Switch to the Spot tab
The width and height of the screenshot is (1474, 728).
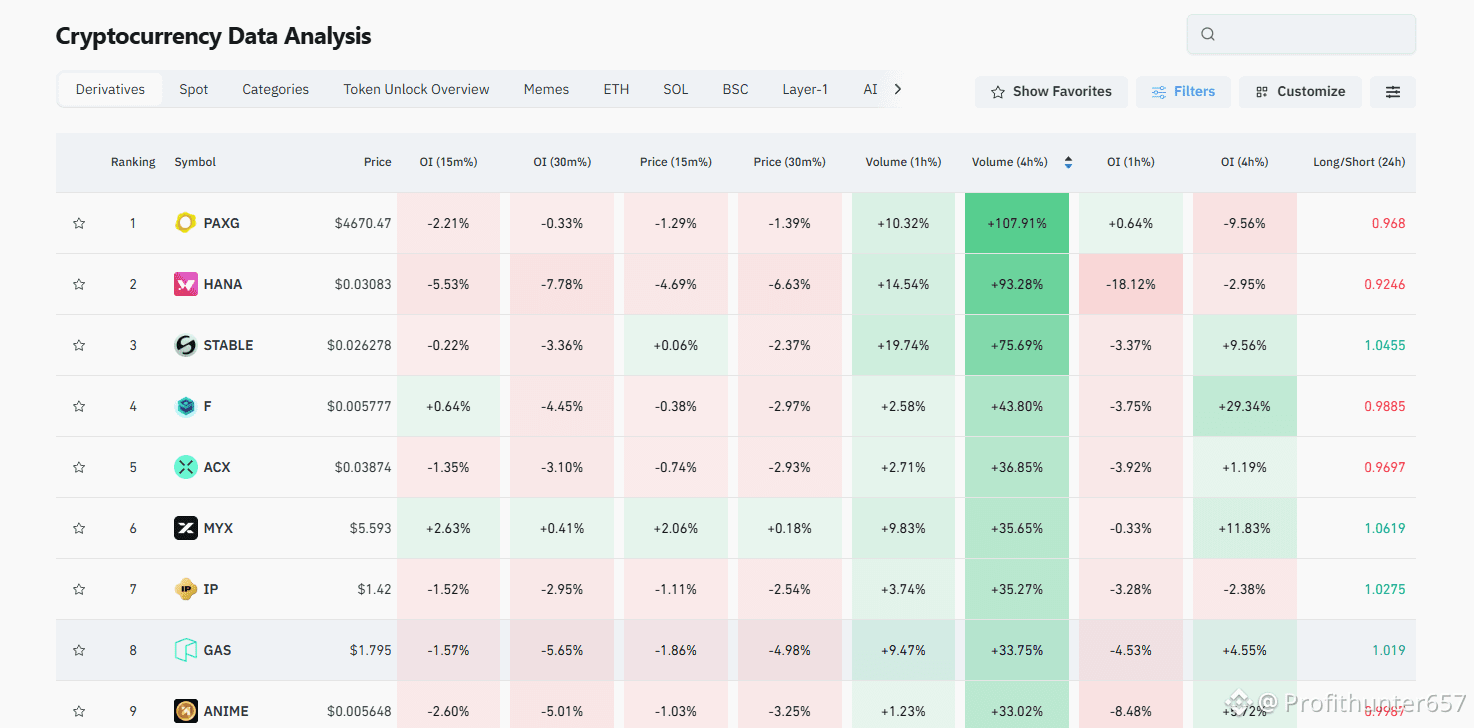tap(194, 89)
